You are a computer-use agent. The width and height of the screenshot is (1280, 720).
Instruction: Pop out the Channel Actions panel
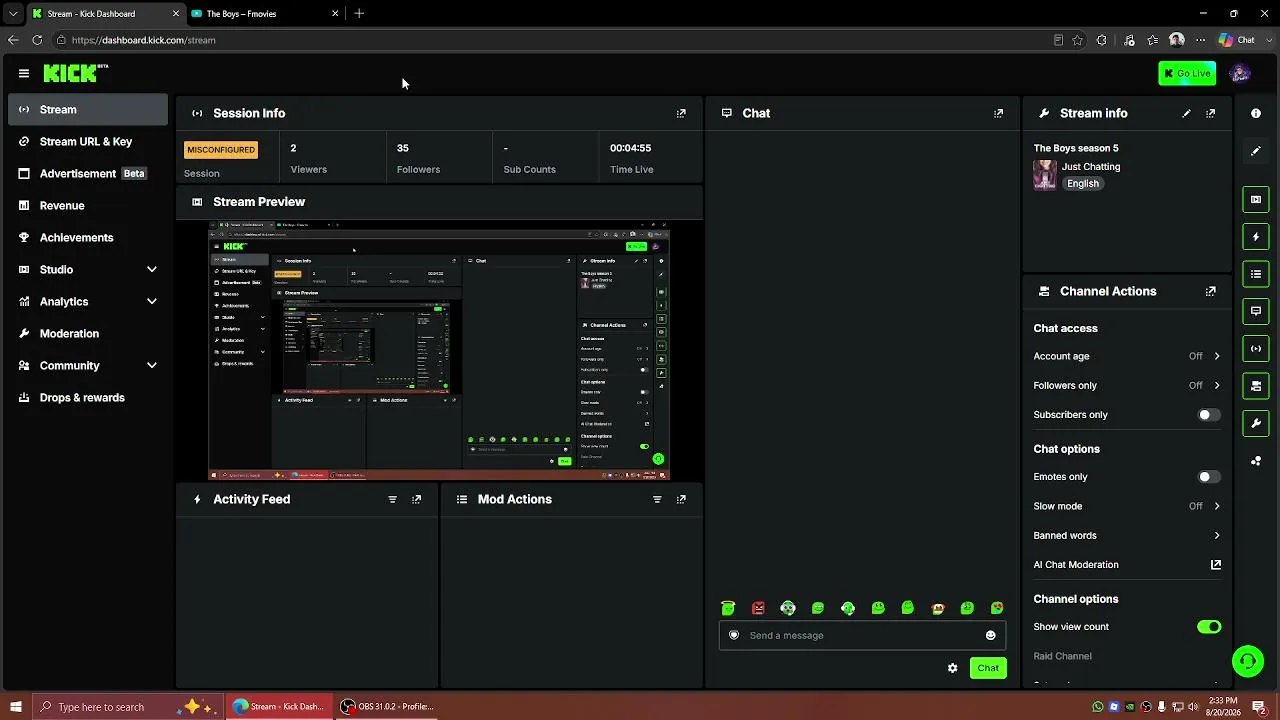click(1211, 291)
